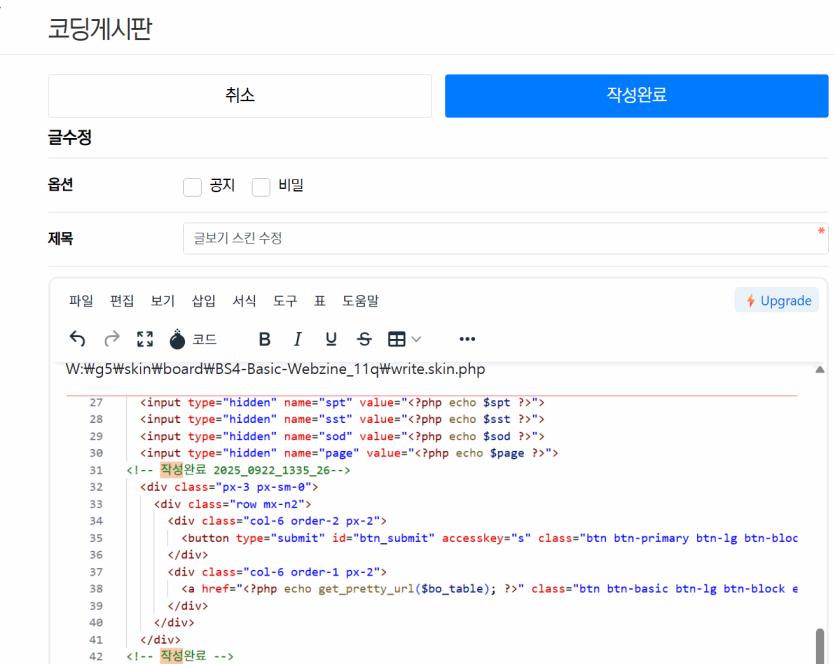Screen dimensions: 835x664
Task: Open the 보기 menu
Action: 163,301
